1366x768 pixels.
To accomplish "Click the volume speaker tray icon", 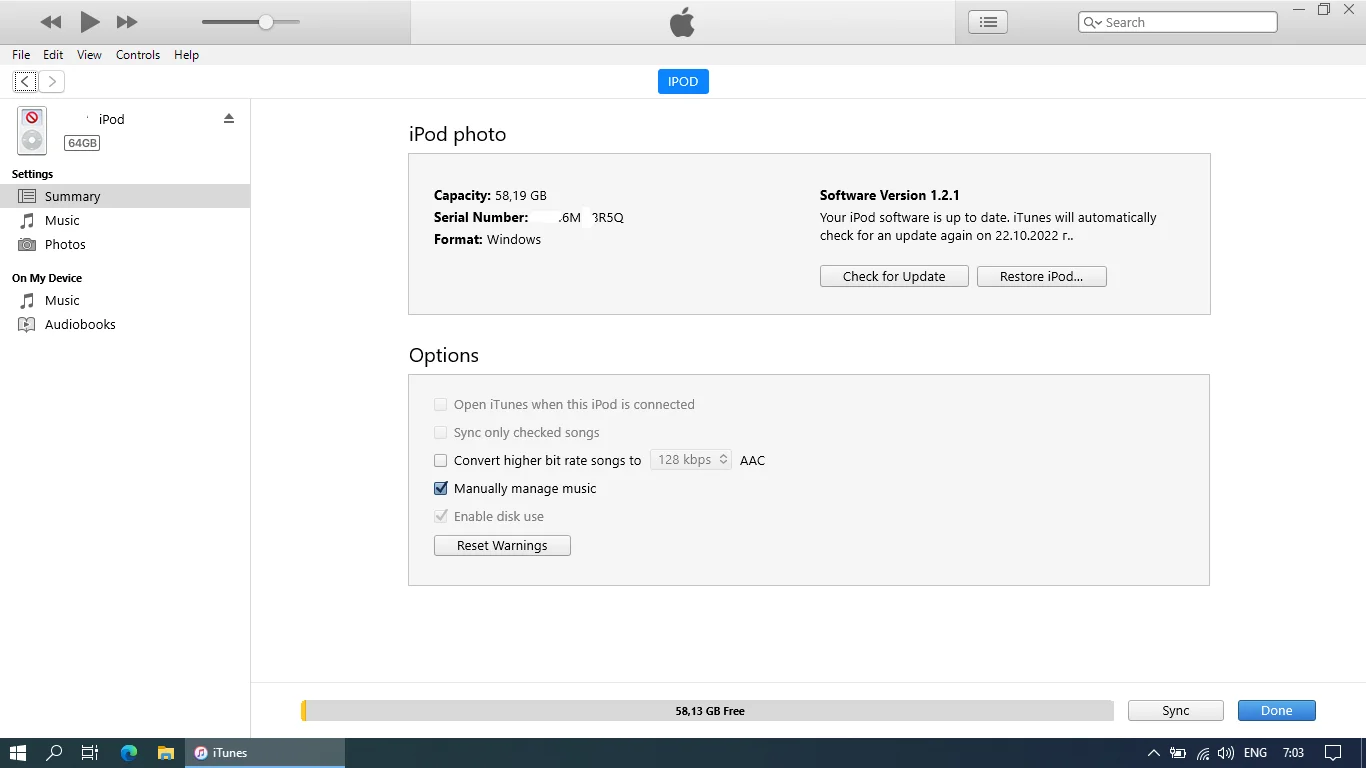I will 1226,753.
